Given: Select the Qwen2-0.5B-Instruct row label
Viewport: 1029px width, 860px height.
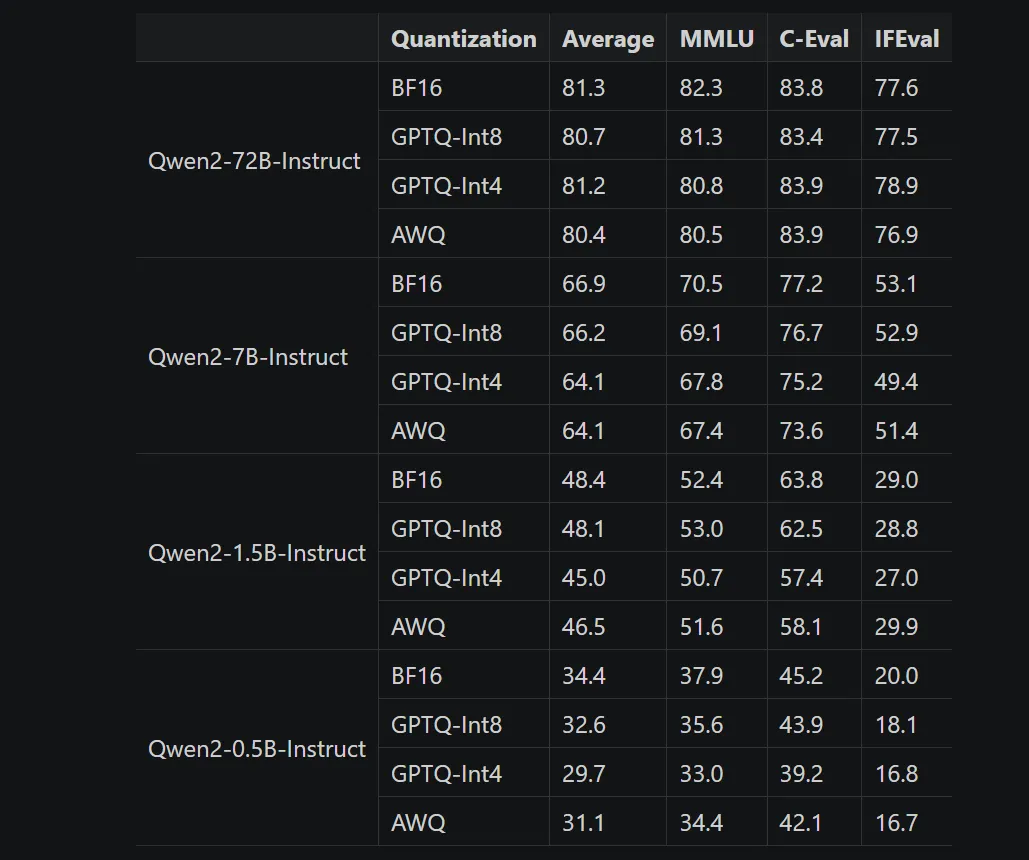Looking at the screenshot, I should pos(257,749).
